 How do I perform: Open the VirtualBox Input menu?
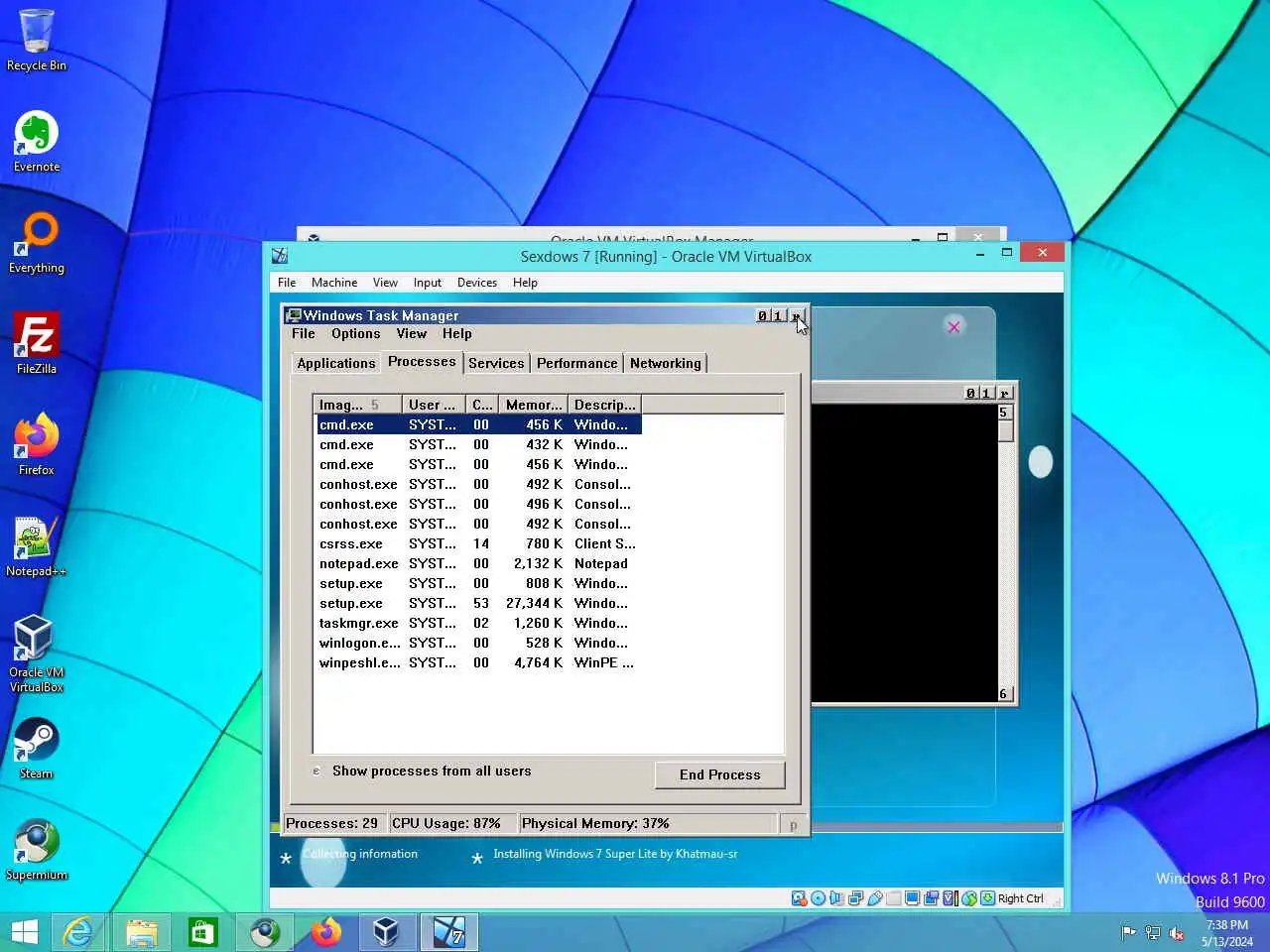428,283
